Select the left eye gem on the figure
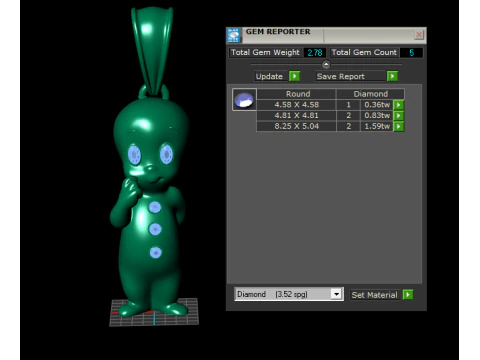480x360 pixels. pos(134,154)
